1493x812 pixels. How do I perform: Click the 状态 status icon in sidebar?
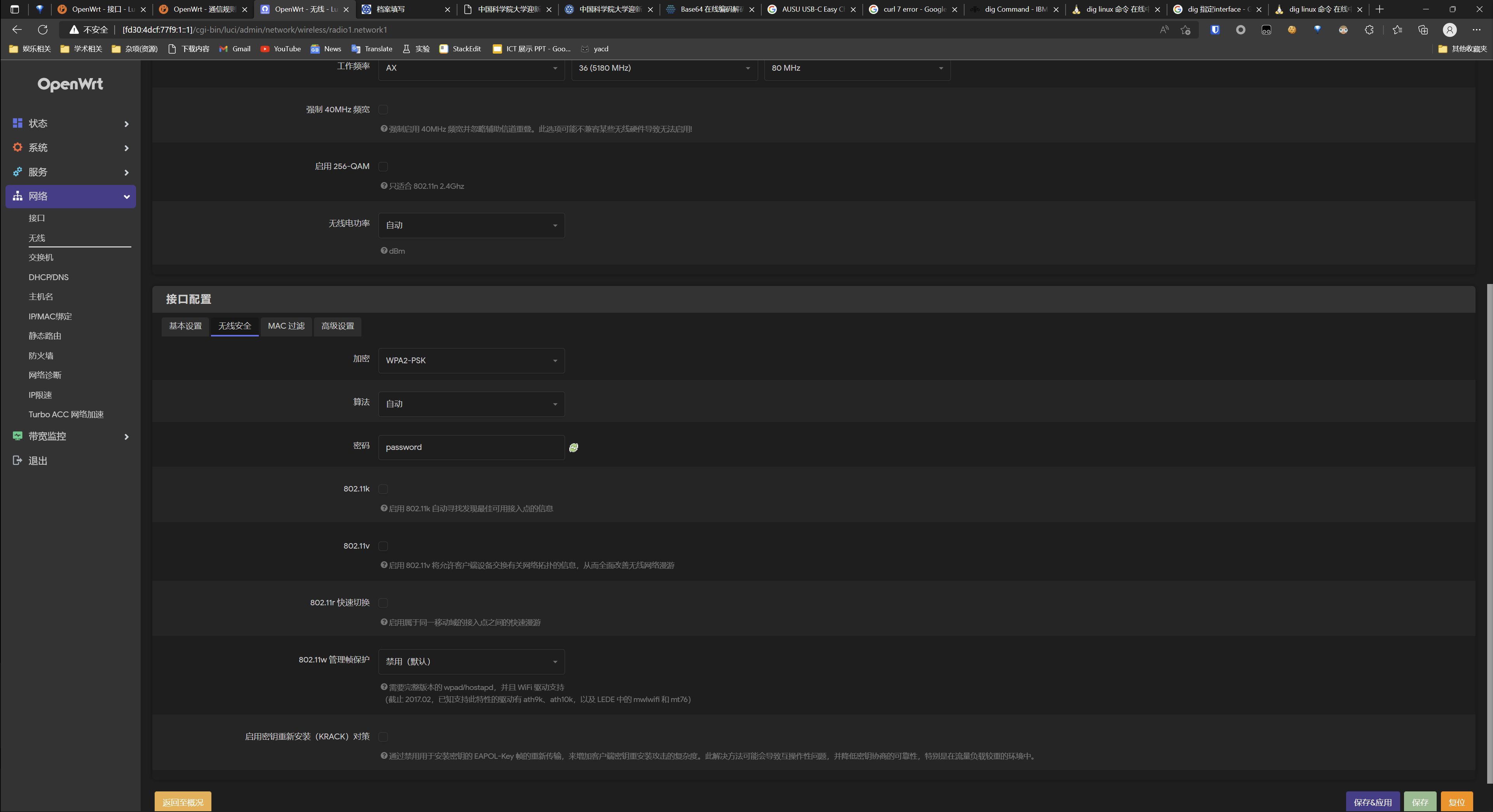tap(17, 124)
